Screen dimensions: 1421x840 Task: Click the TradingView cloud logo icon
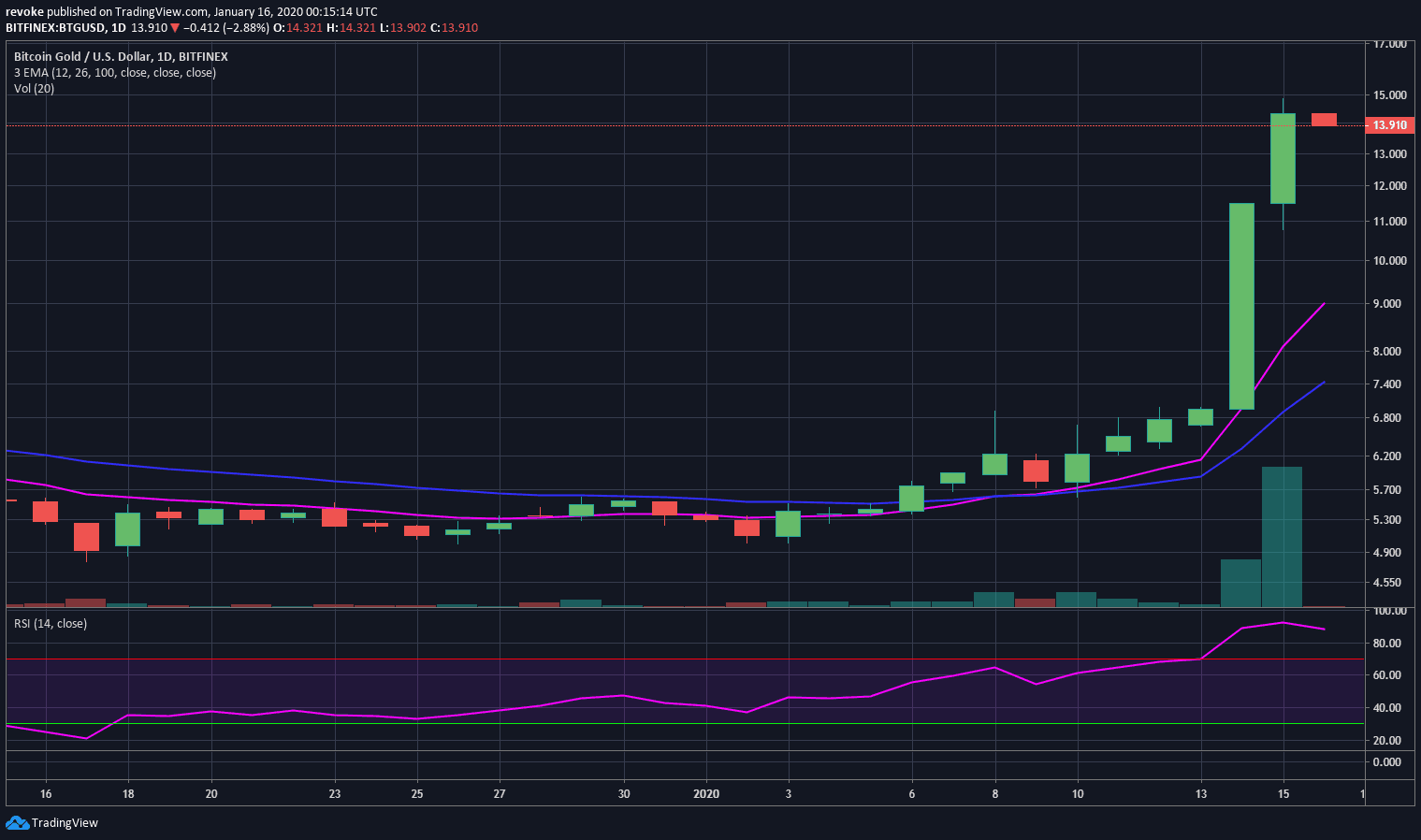[x=17, y=822]
